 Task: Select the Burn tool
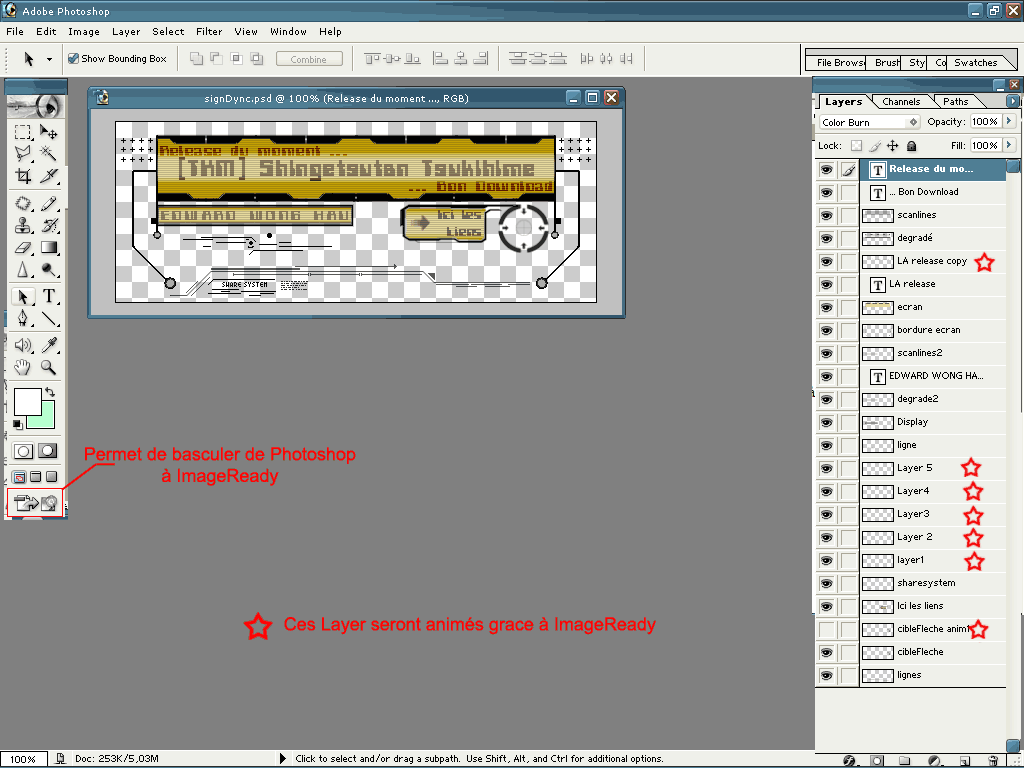[x=48, y=269]
